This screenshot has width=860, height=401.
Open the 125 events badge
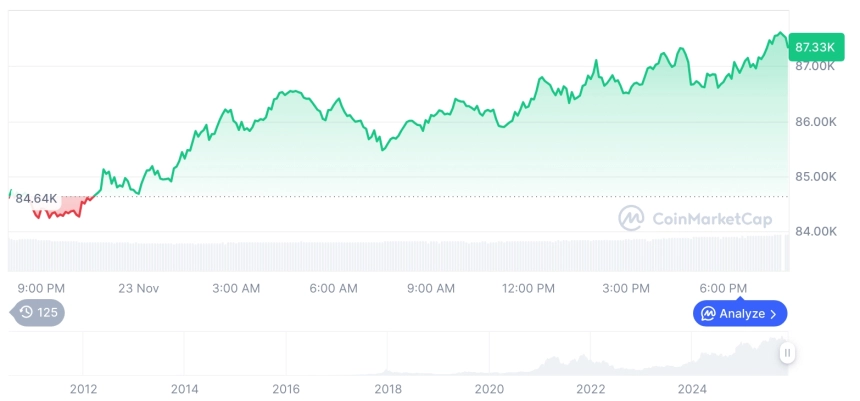point(39,313)
